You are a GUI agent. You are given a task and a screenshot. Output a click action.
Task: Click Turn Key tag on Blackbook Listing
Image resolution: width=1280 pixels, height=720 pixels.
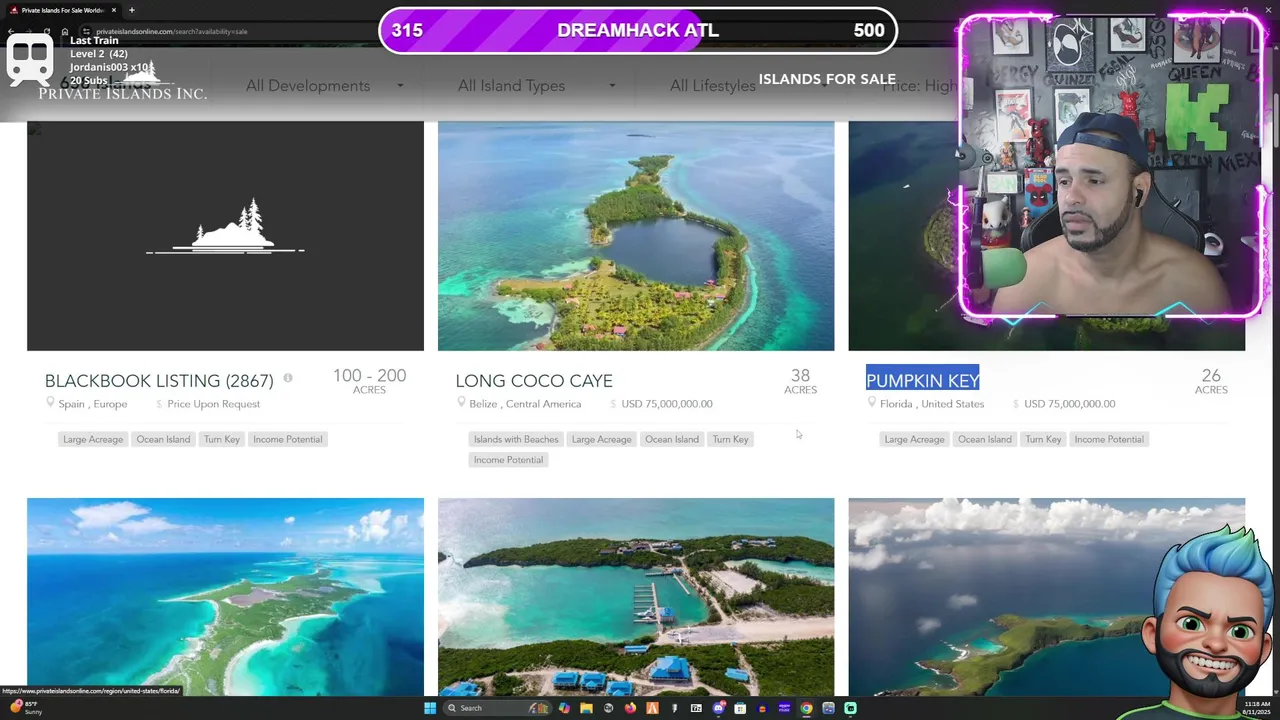coord(222,439)
